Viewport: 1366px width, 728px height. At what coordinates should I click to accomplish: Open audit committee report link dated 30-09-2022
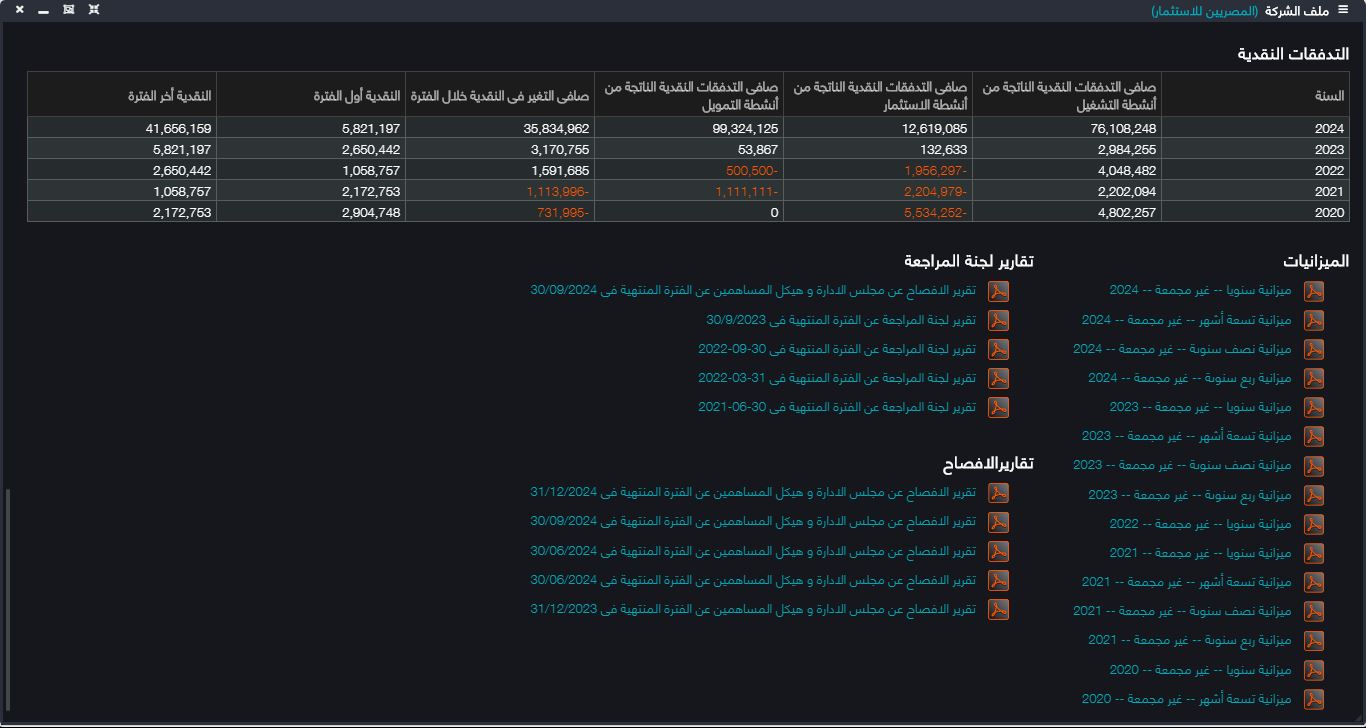(x=836, y=349)
